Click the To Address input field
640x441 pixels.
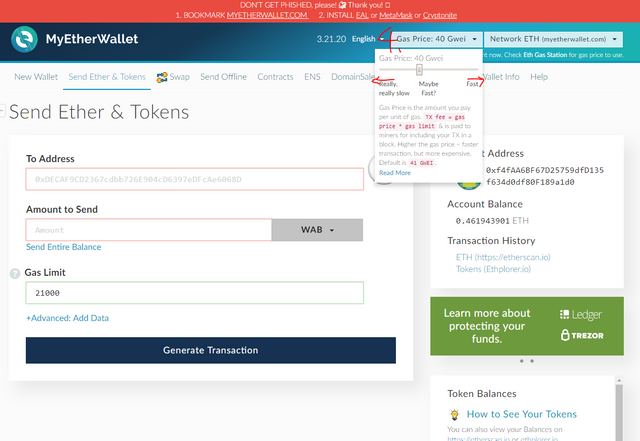coord(195,179)
